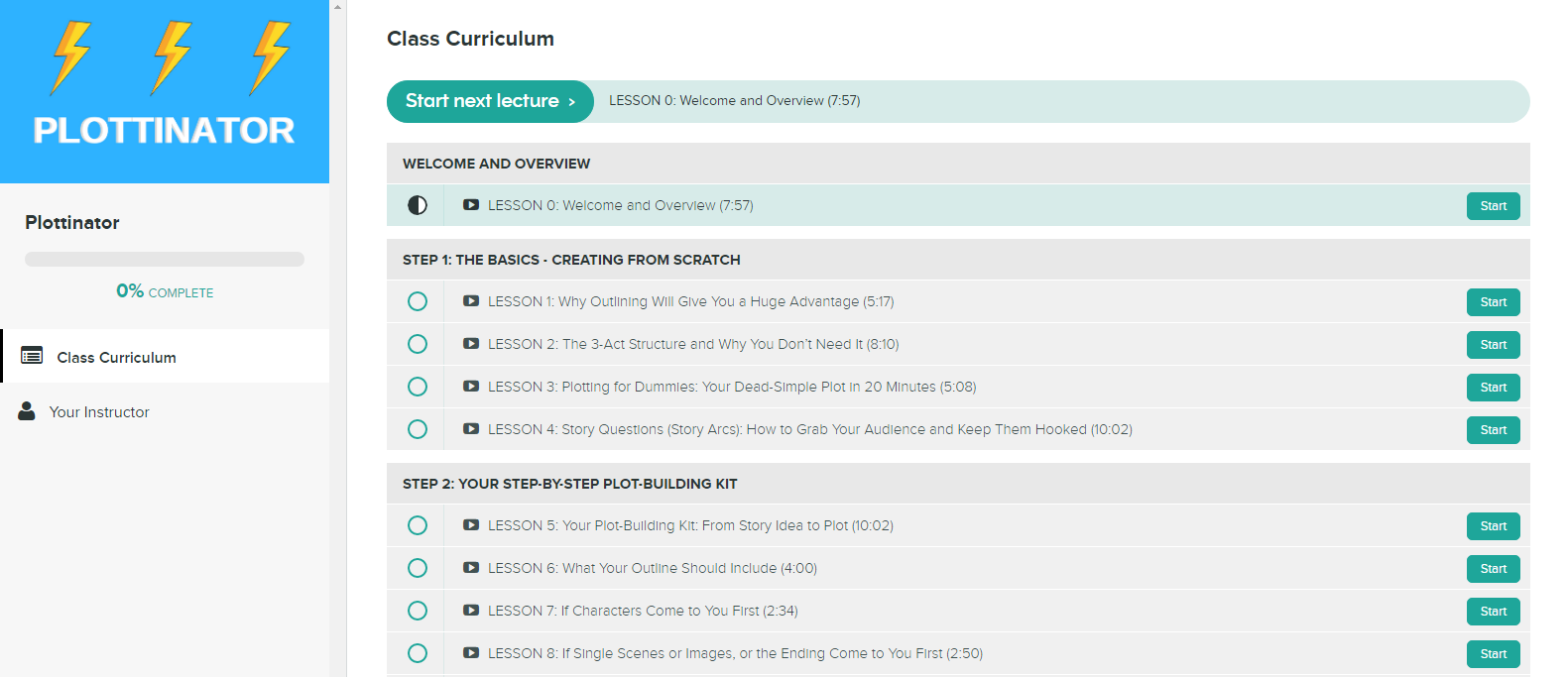Image resolution: width=1568 pixels, height=677 pixels.
Task: Open LESSON 6: What Your Outline Should Include title
Action: coord(653,568)
